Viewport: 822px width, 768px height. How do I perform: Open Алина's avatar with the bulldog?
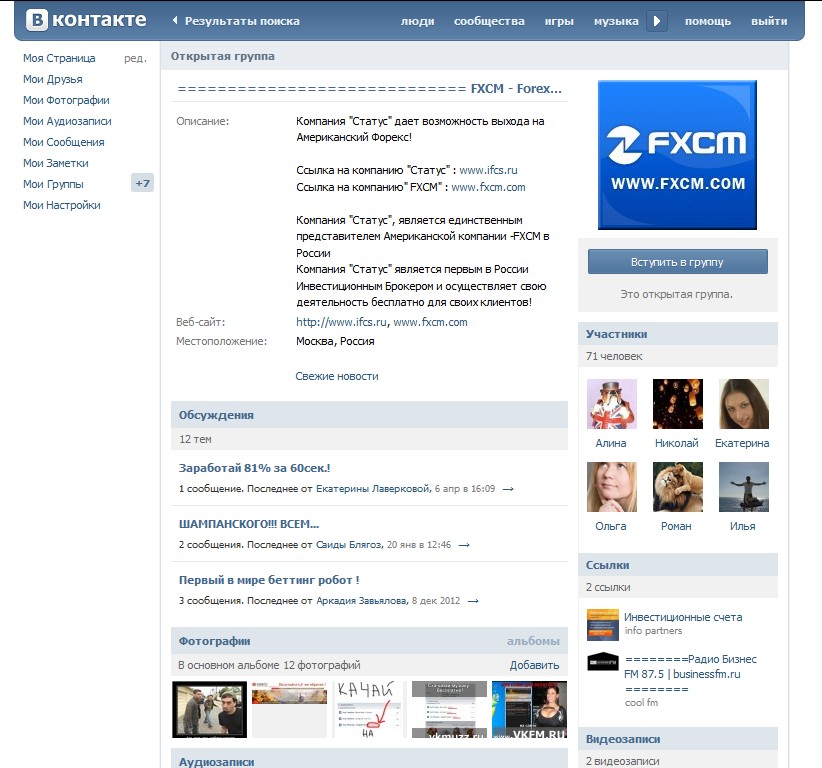click(612, 404)
